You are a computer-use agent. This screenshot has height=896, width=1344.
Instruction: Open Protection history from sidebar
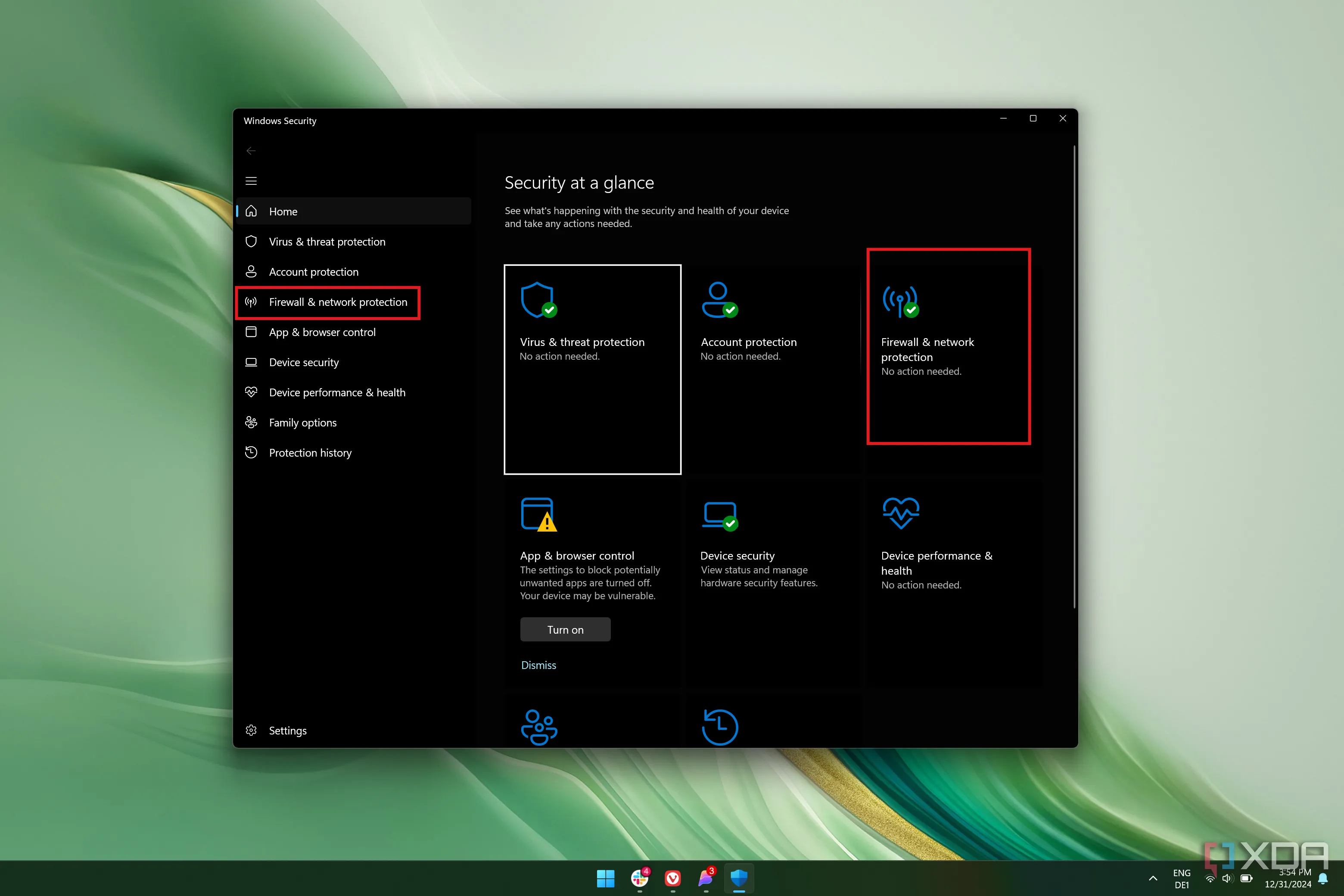coord(310,453)
